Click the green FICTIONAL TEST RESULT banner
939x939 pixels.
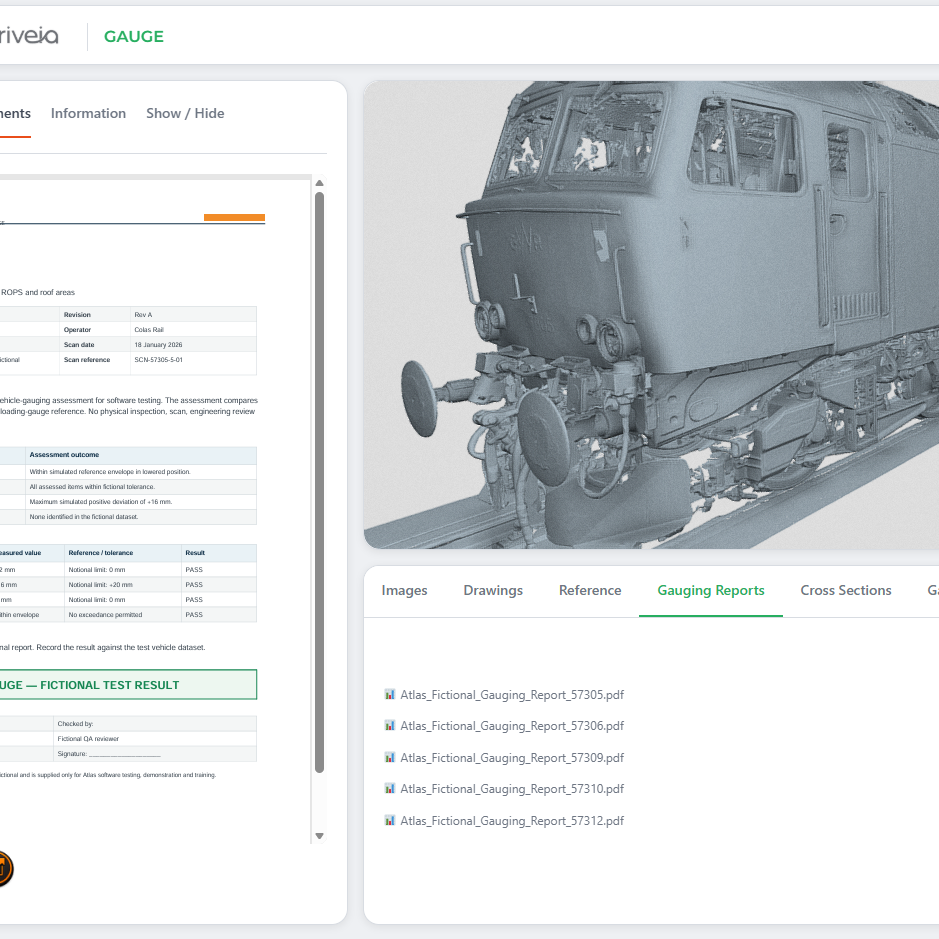(x=128, y=684)
